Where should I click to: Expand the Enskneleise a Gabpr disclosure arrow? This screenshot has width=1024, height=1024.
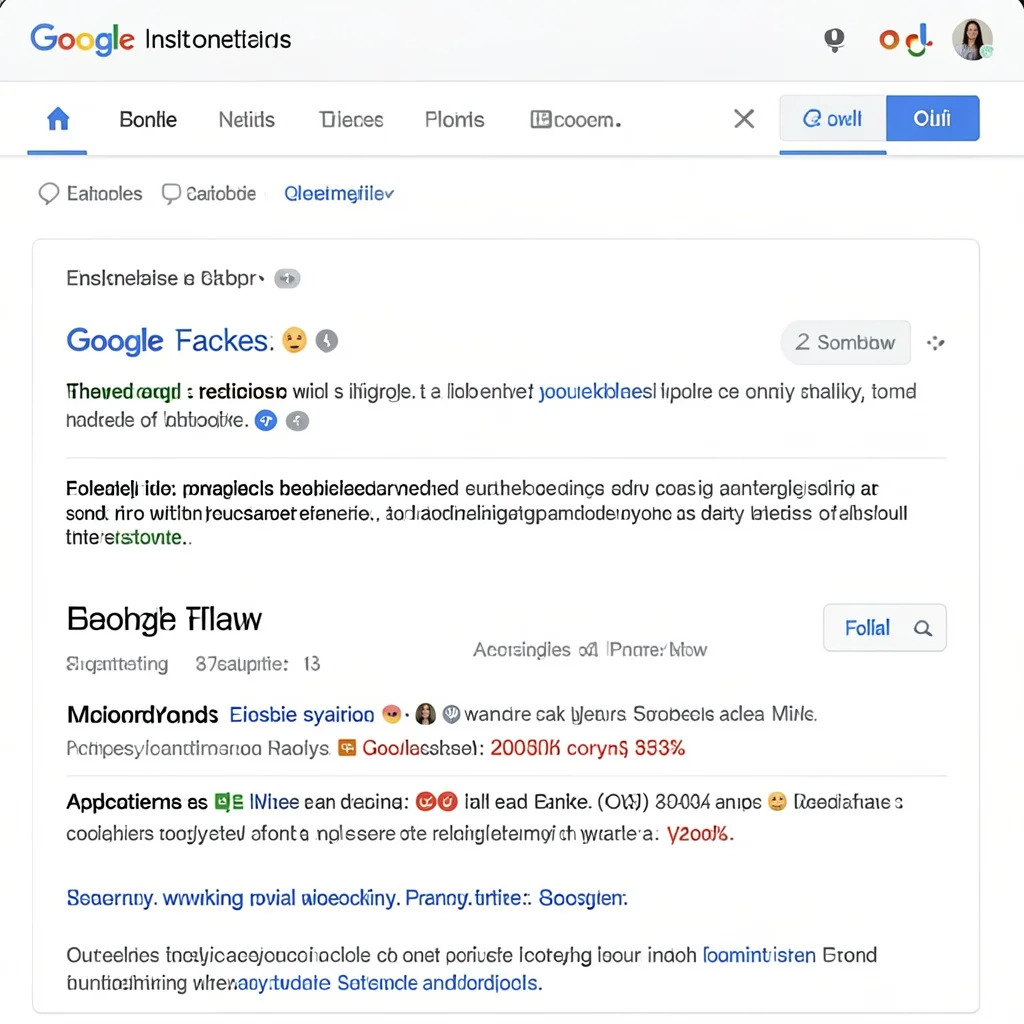click(x=287, y=278)
